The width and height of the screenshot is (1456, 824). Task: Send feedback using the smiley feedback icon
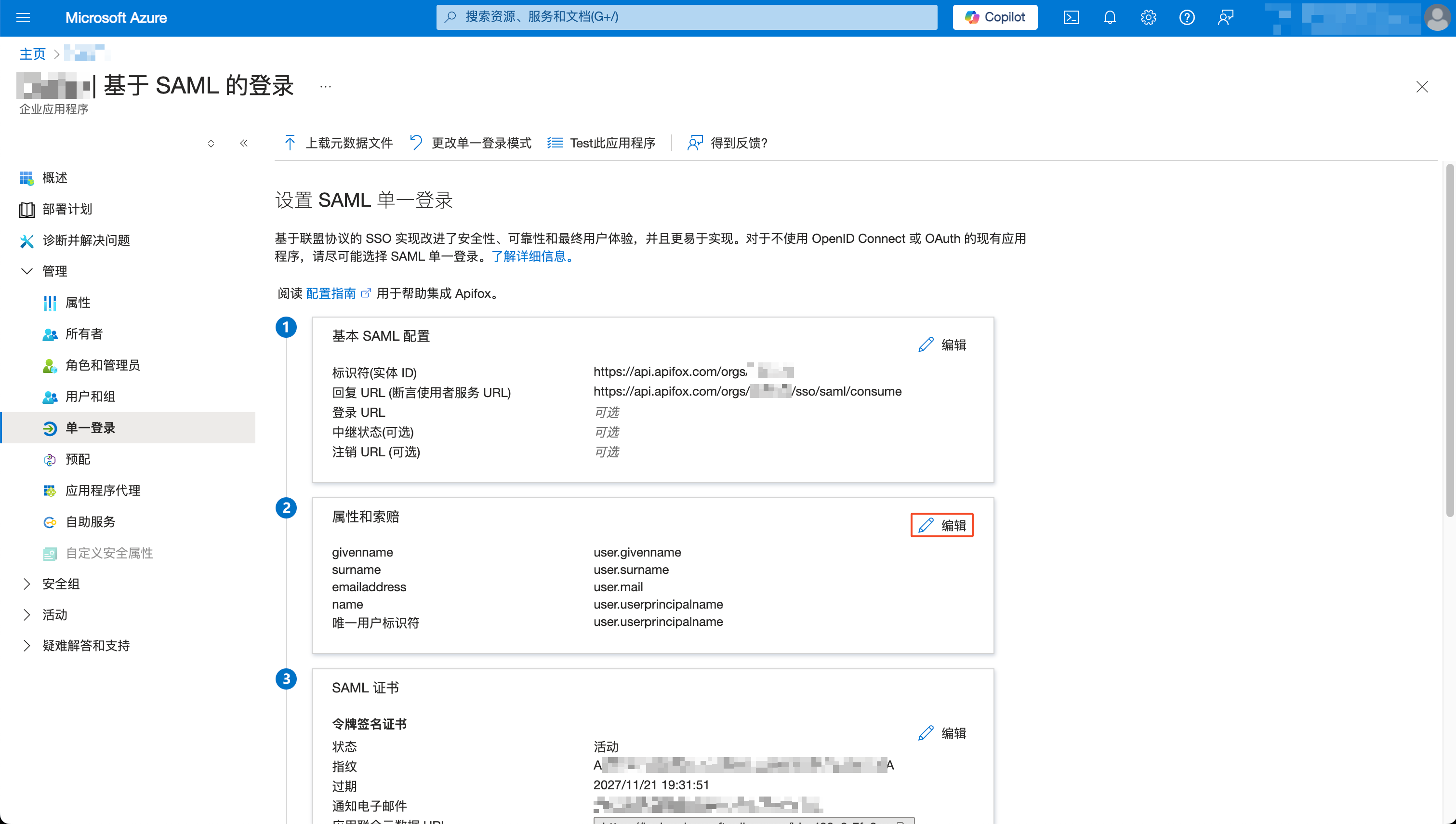point(1226,17)
